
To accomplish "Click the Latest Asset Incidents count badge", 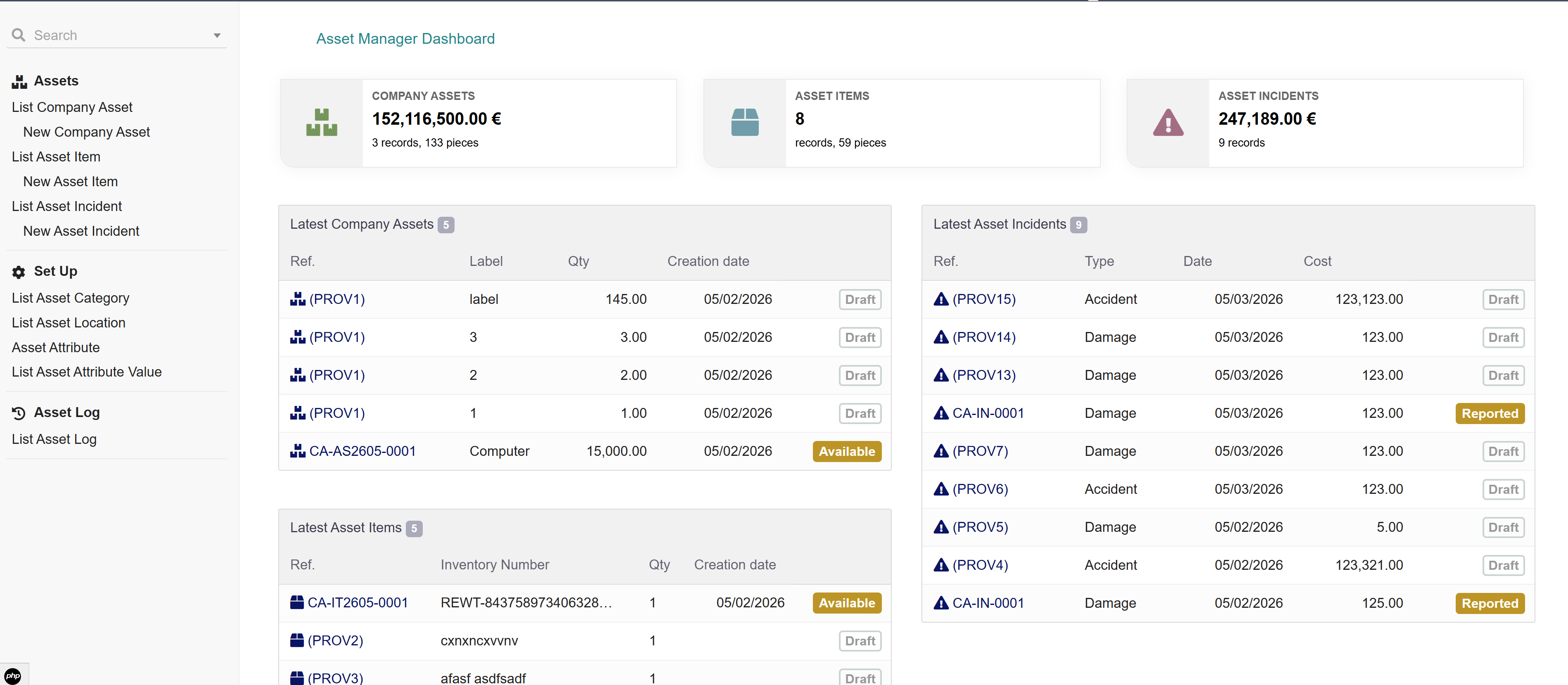I will pos(1078,225).
